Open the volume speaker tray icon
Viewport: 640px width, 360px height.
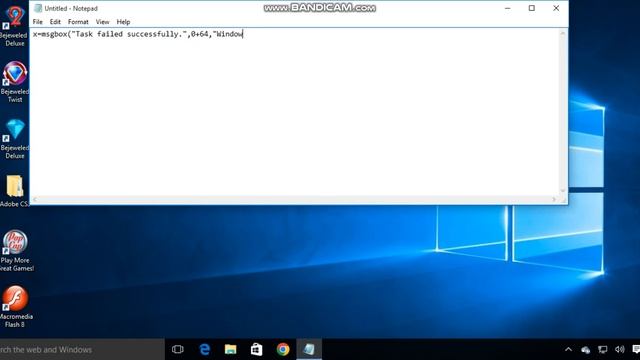(x=619, y=349)
